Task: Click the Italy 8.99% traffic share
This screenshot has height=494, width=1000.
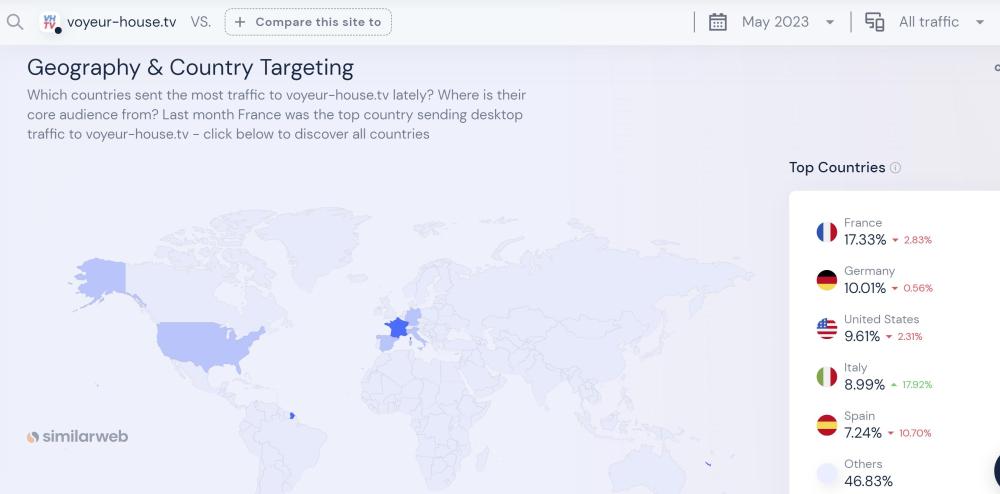Action: pyautogui.click(x=864, y=384)
